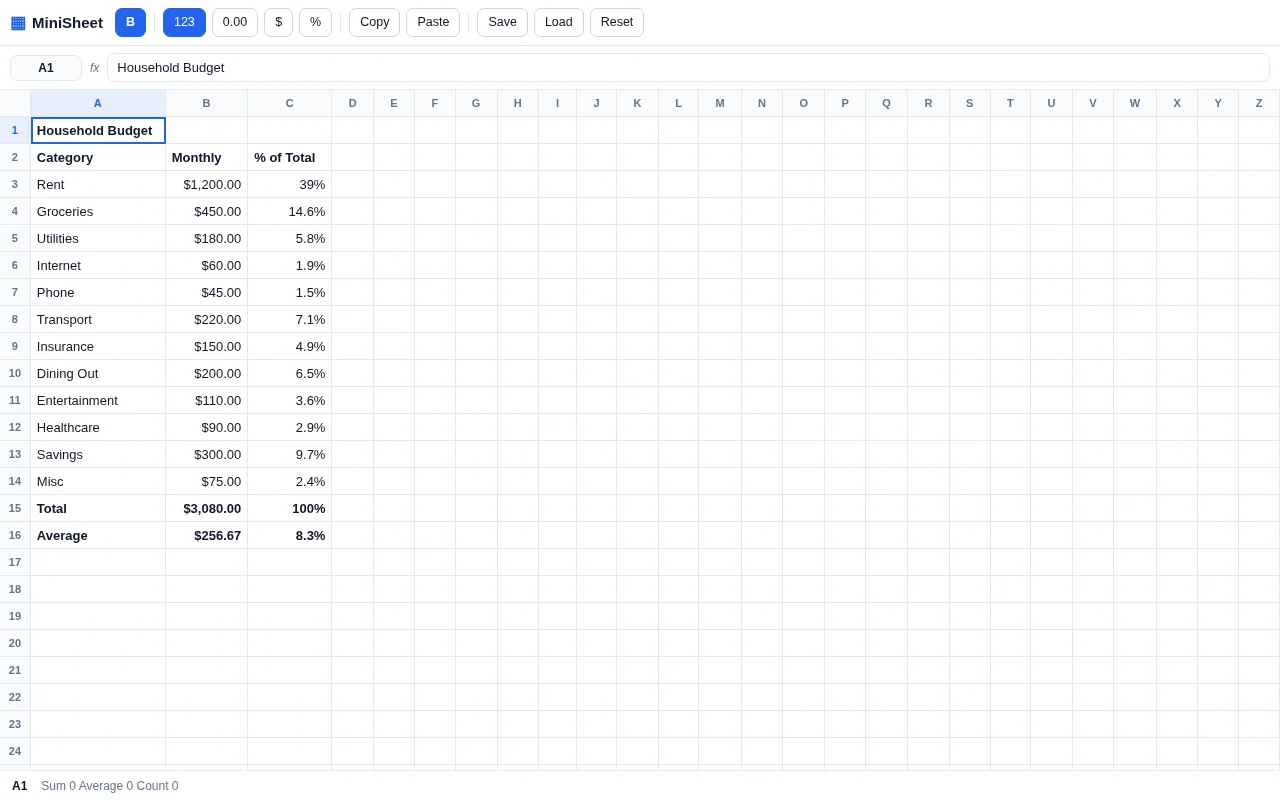Save the spreadsheet
Viewport: 1280px width, 800px height.
click(502, 22)
